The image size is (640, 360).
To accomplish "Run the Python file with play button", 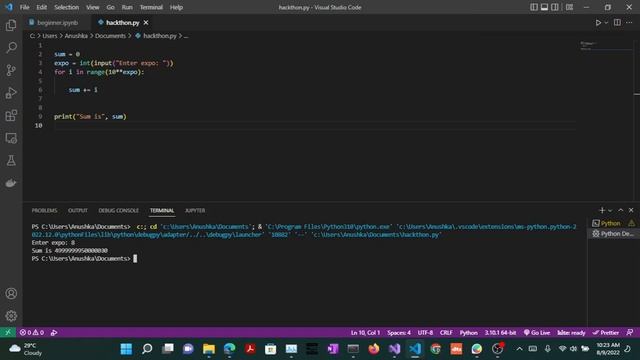I will pyautogui.click(x=598, y=23).
